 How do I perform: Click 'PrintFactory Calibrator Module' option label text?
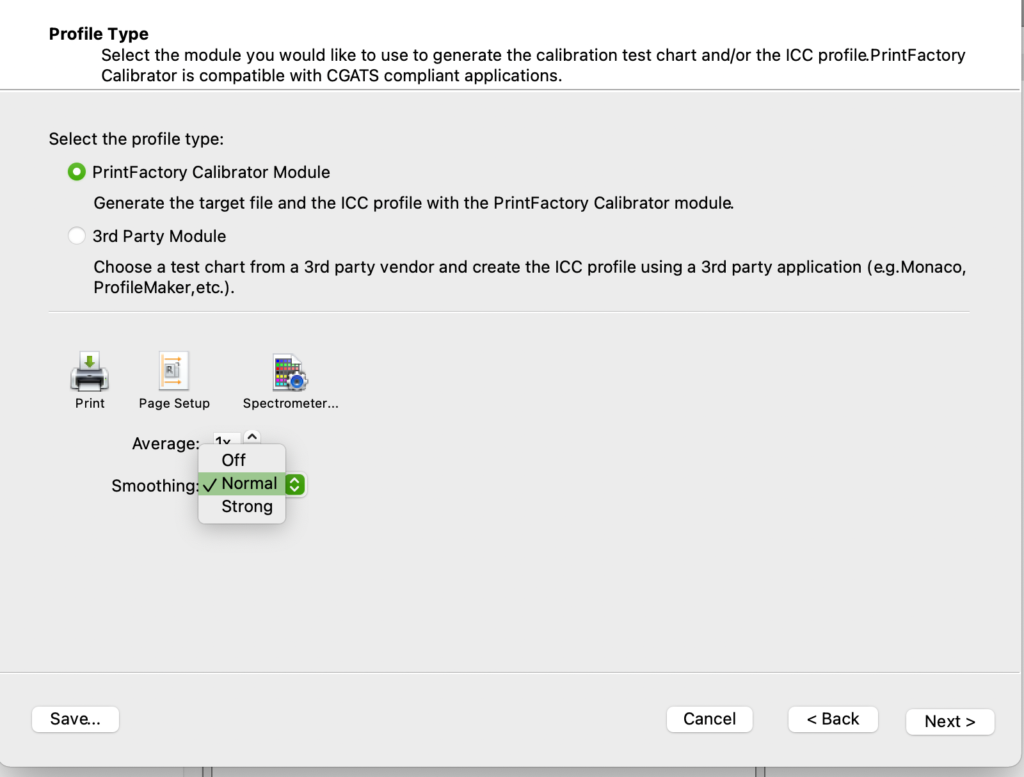point(211,172)
